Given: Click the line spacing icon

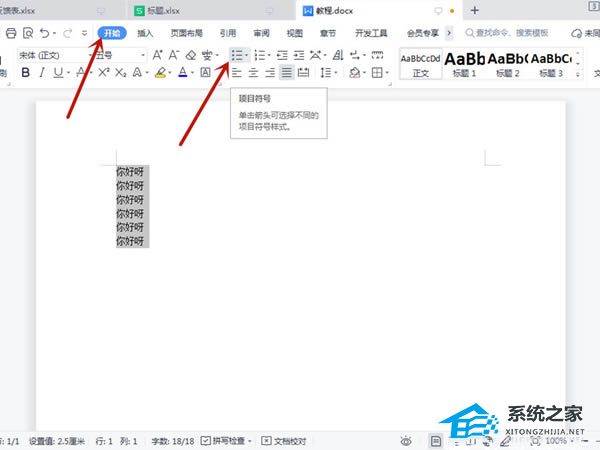Looking at the screenshot, I should (326, 72).
